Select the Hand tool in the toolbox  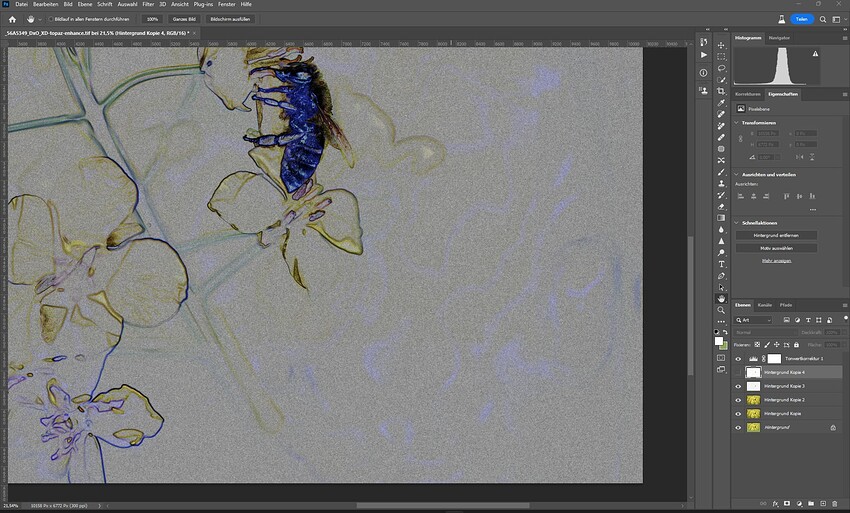tap(721, 299)
